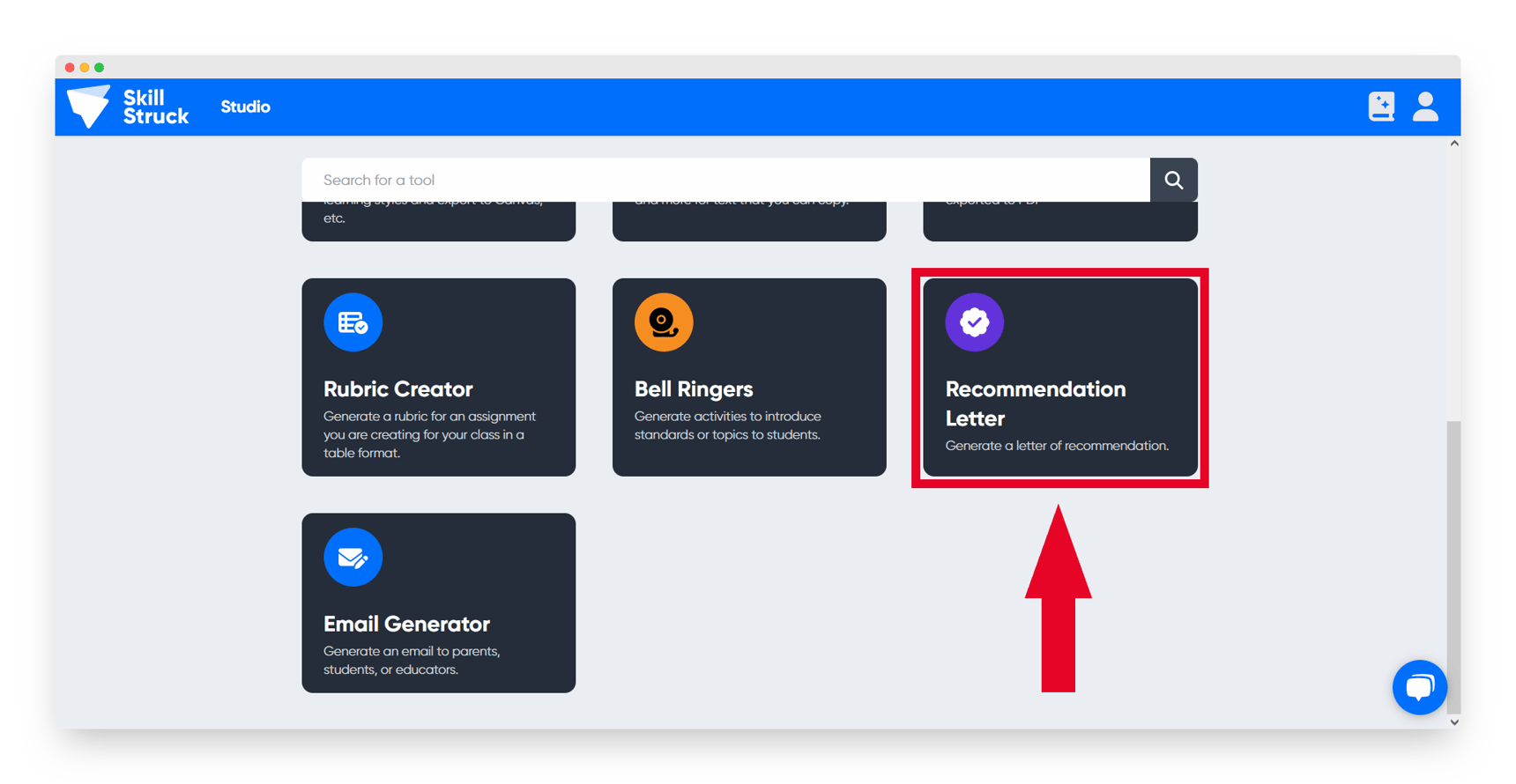Click the Skill Struck logo
Viewport: 1516px width, 784px height.
click(x=129, y=107)
